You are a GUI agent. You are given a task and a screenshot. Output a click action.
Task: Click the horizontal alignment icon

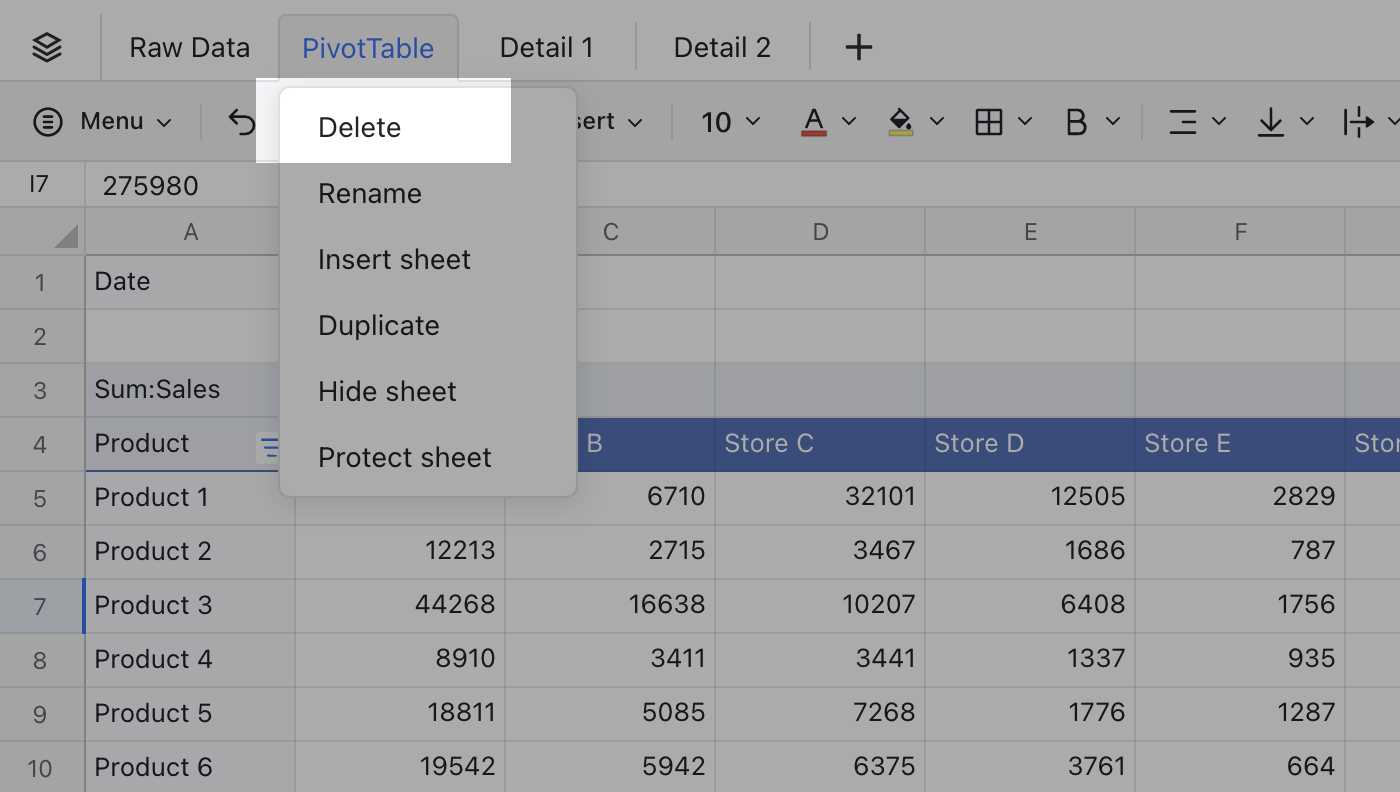tap(1181, 121)
